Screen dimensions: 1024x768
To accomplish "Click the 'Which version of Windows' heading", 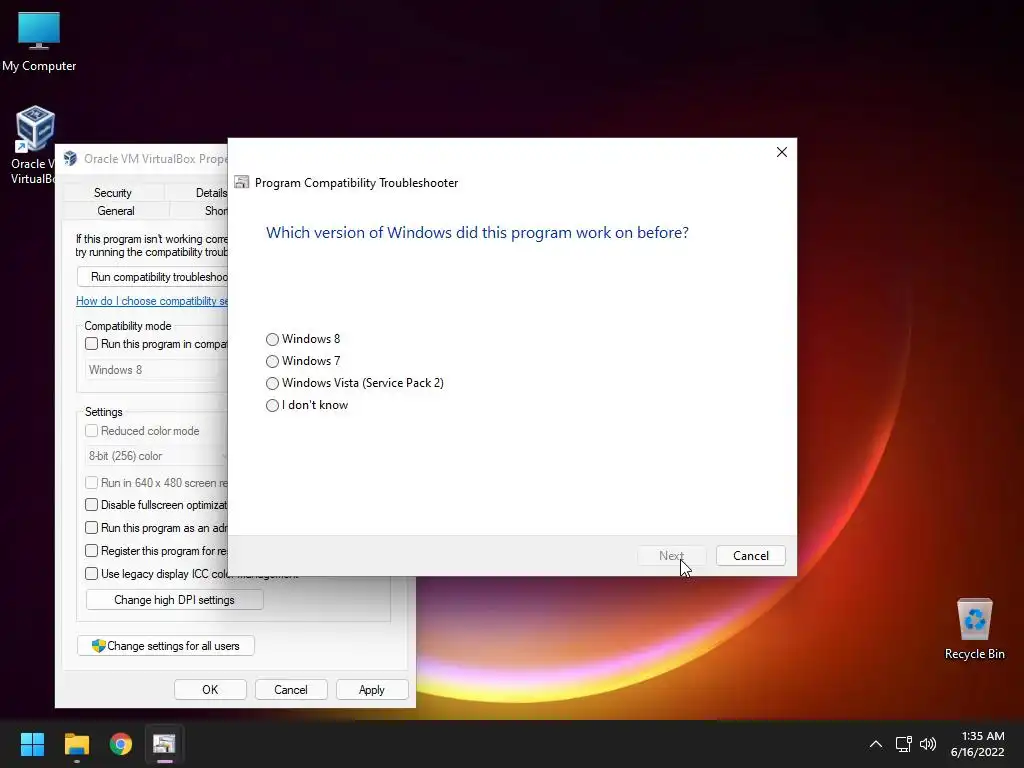I will click(477, 232).
